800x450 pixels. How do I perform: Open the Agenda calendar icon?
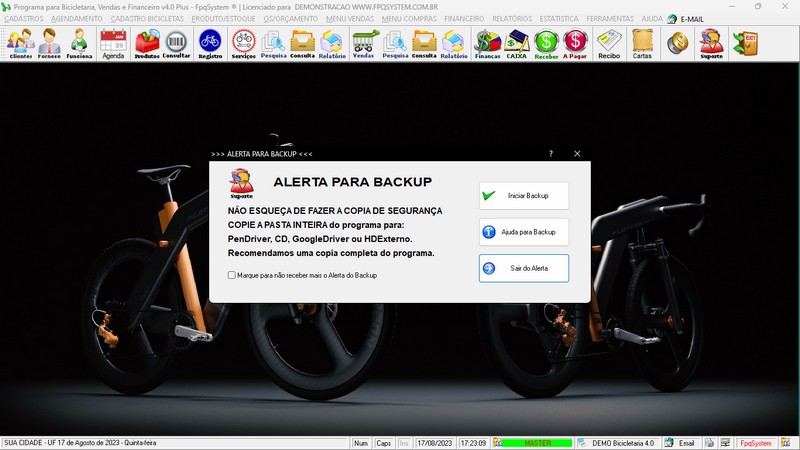pos(113,44)
